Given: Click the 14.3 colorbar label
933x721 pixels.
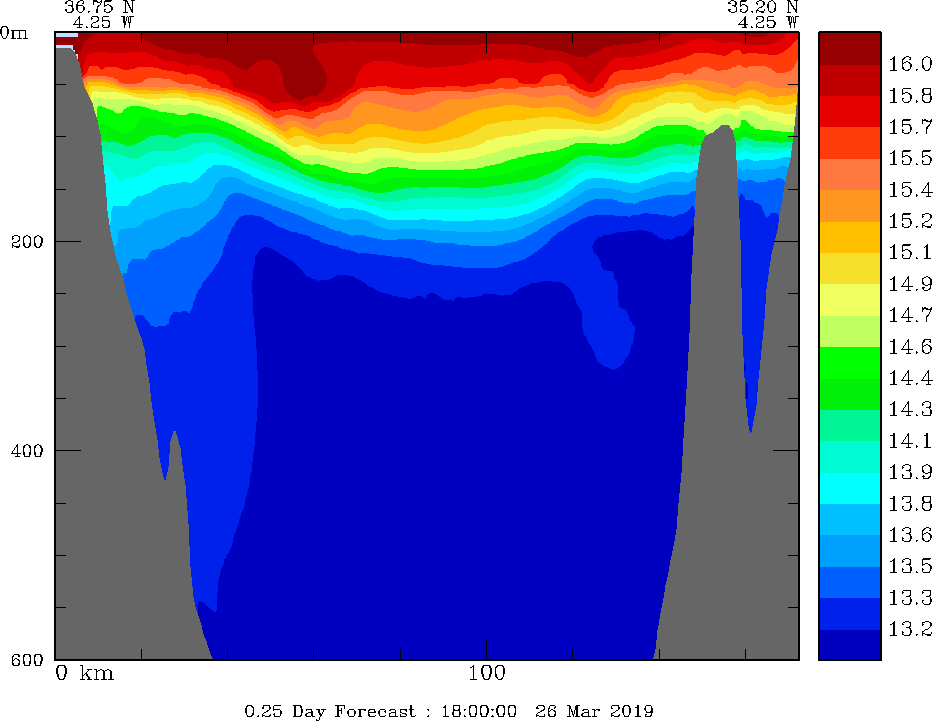Looking at the screenshot, I should coord(910,409).
